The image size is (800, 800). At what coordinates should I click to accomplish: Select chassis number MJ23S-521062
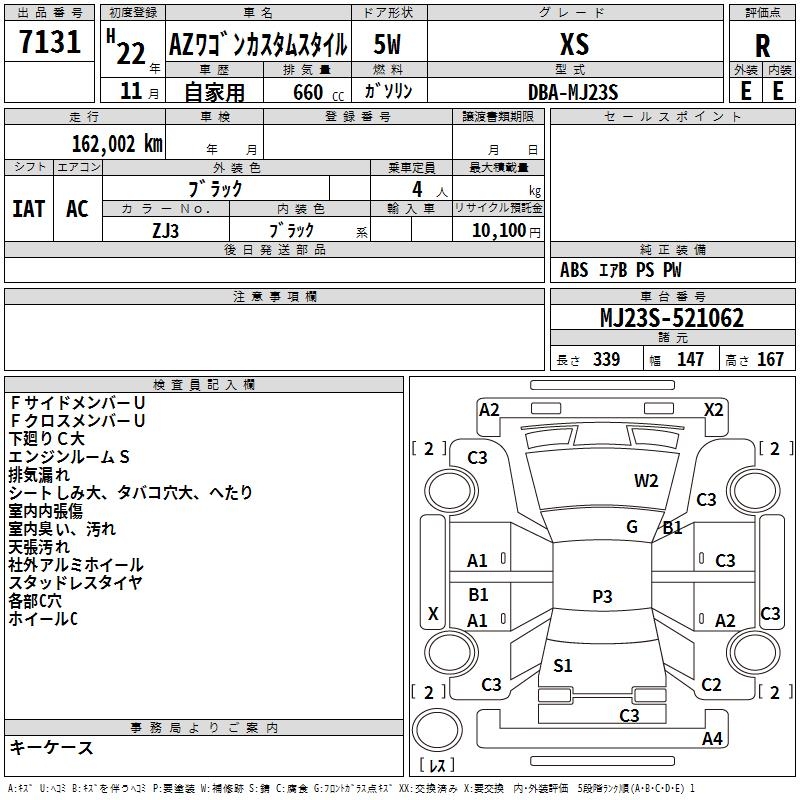point(672,318)
